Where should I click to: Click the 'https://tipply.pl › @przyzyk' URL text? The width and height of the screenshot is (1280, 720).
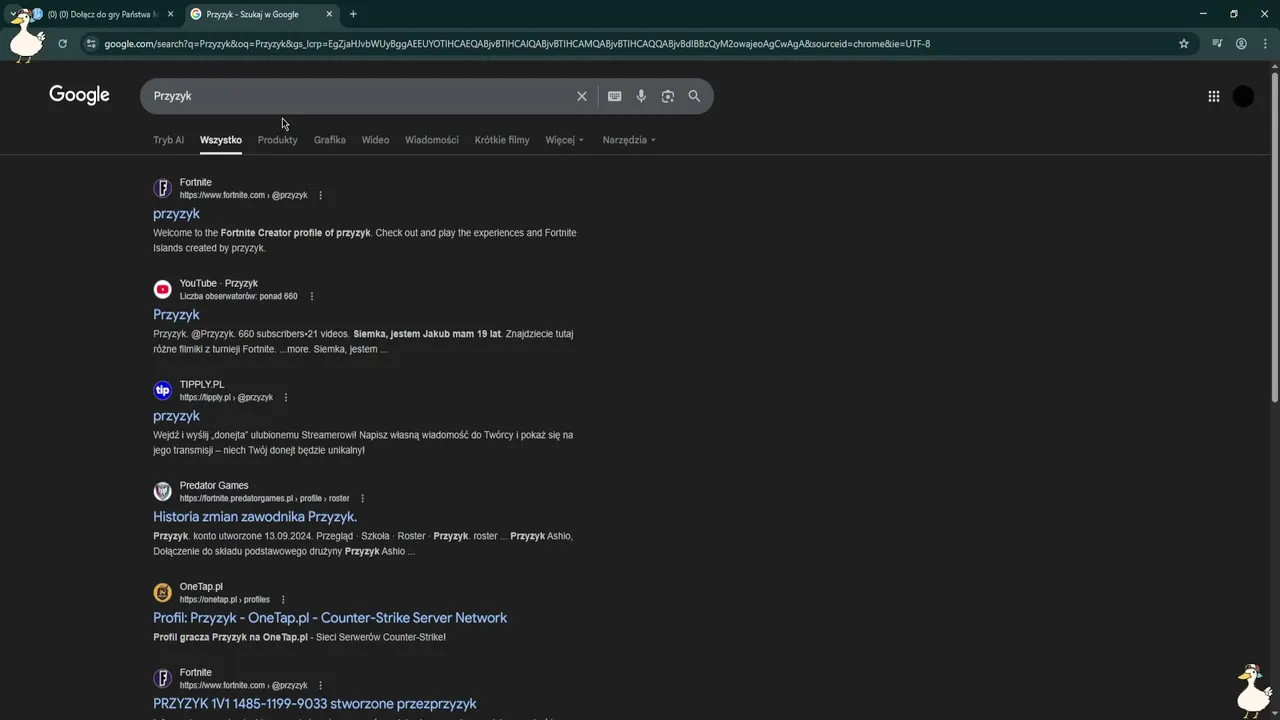[x=226, y=397]
